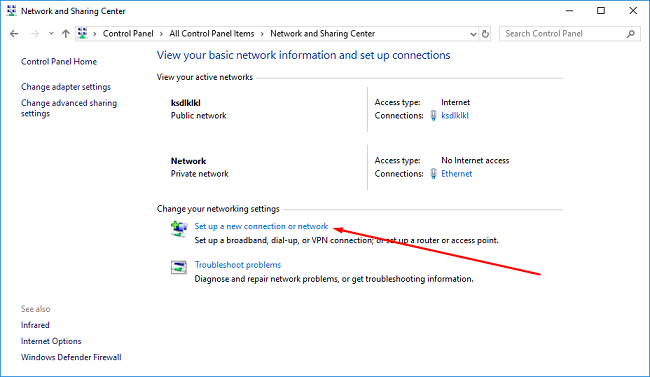Image resolution: width=650 pixels, height=377 pixels.
Task: Minimize the Network and Sharing Center window
Action: (569, 11)
